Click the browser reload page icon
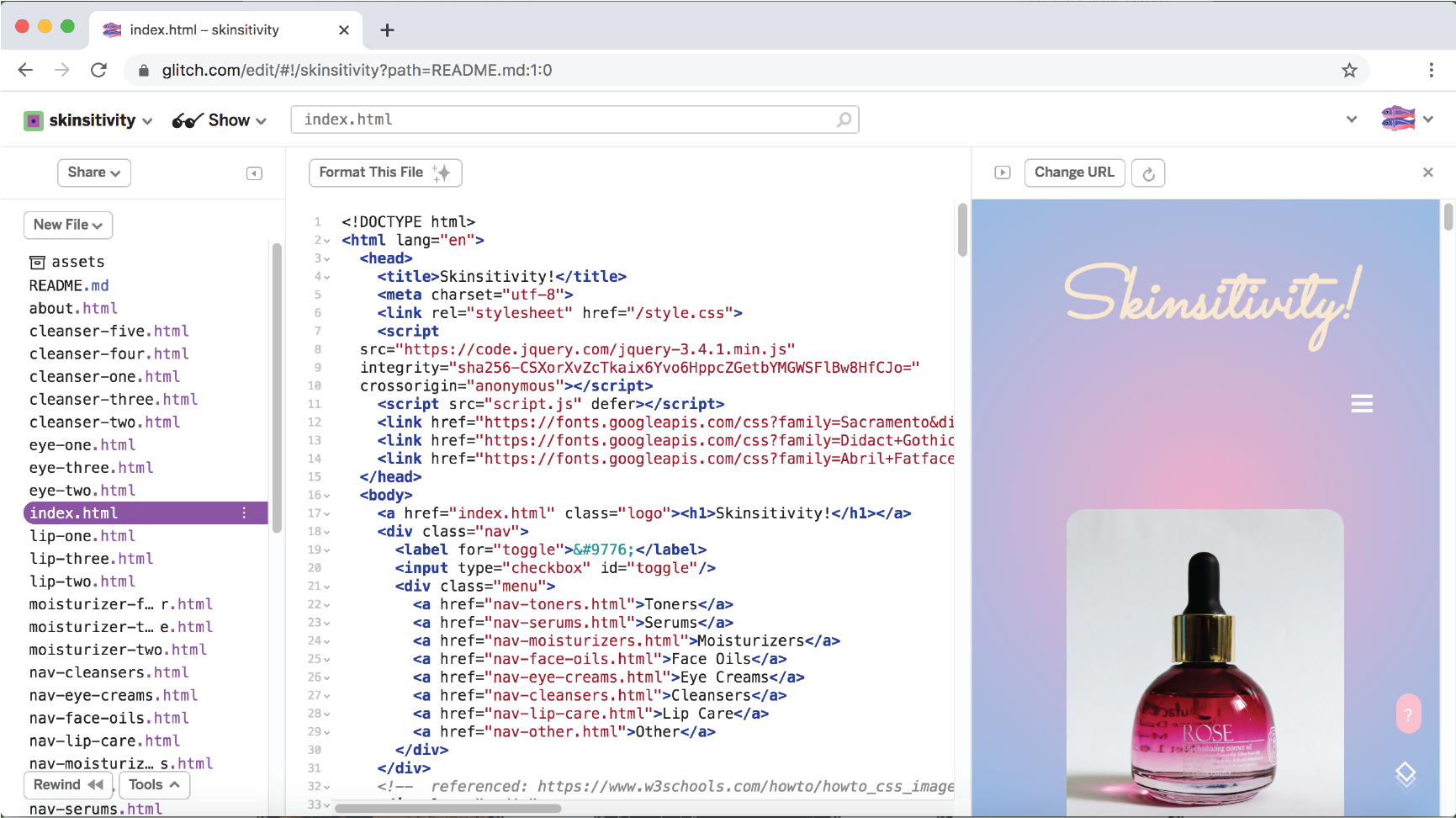Viewport: 1456px width, 818px height. pyautogui.click(x=99, y=70)
